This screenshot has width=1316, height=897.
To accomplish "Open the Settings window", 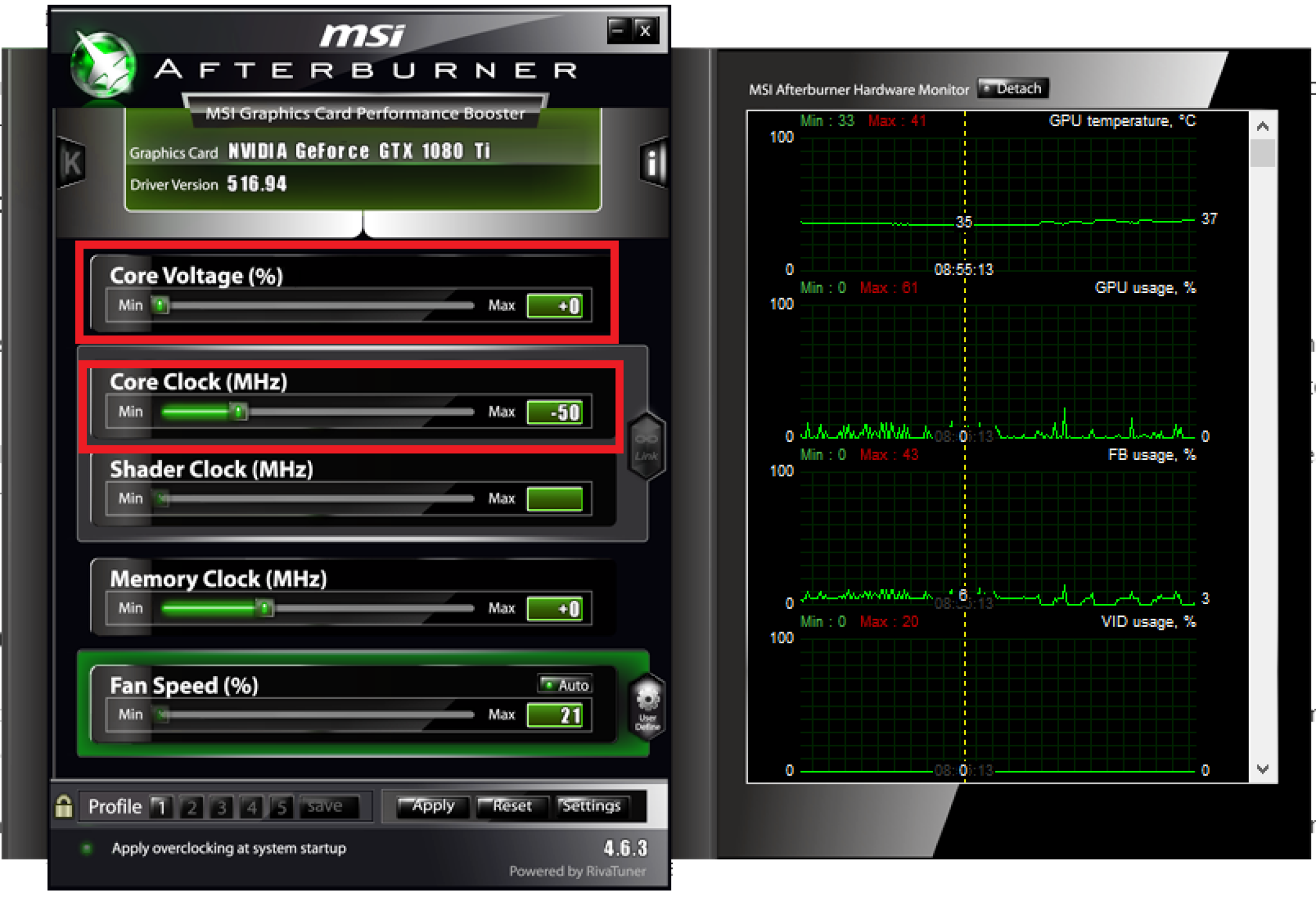I will 592,806.
